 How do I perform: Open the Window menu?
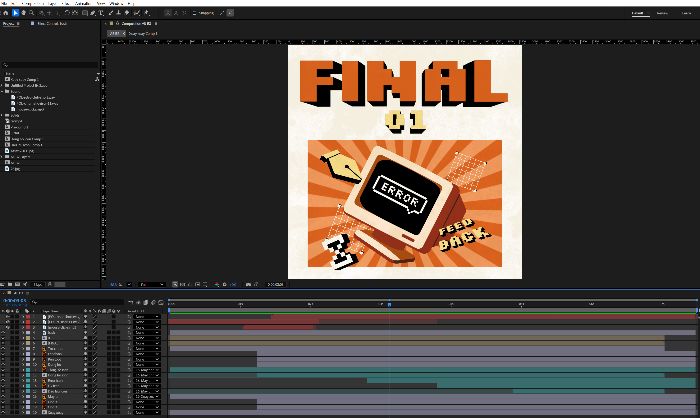(x=117, y=3)
